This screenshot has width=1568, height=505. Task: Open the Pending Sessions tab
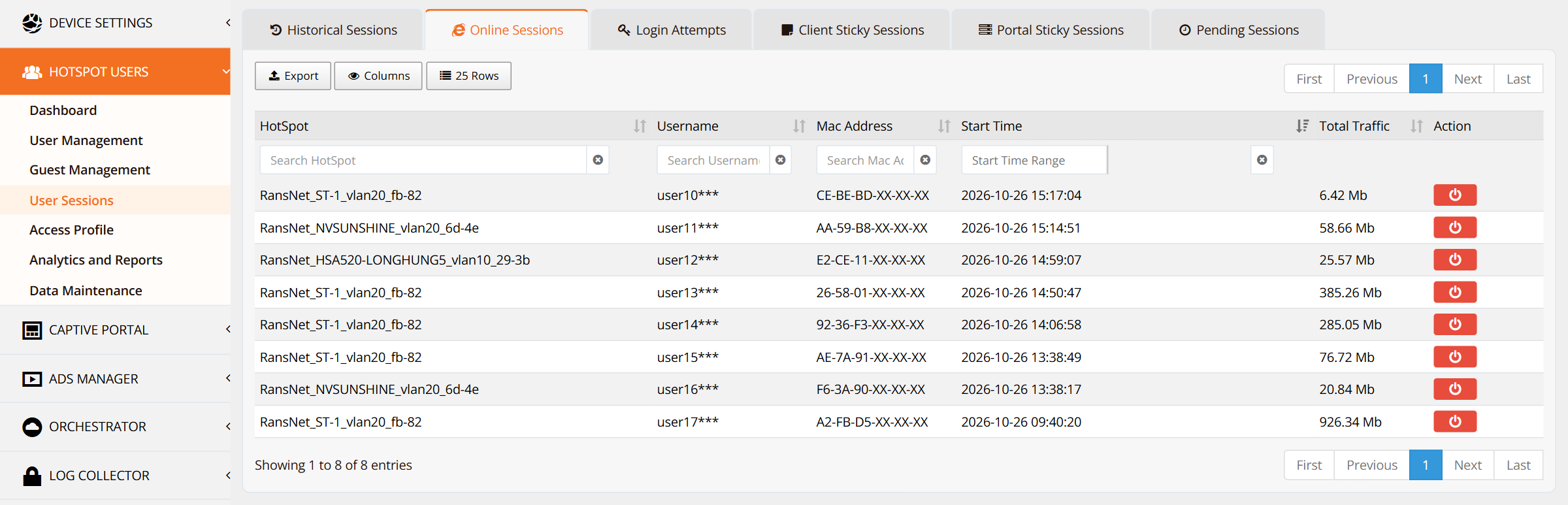pyautogui.click(x=1239, y=30)
